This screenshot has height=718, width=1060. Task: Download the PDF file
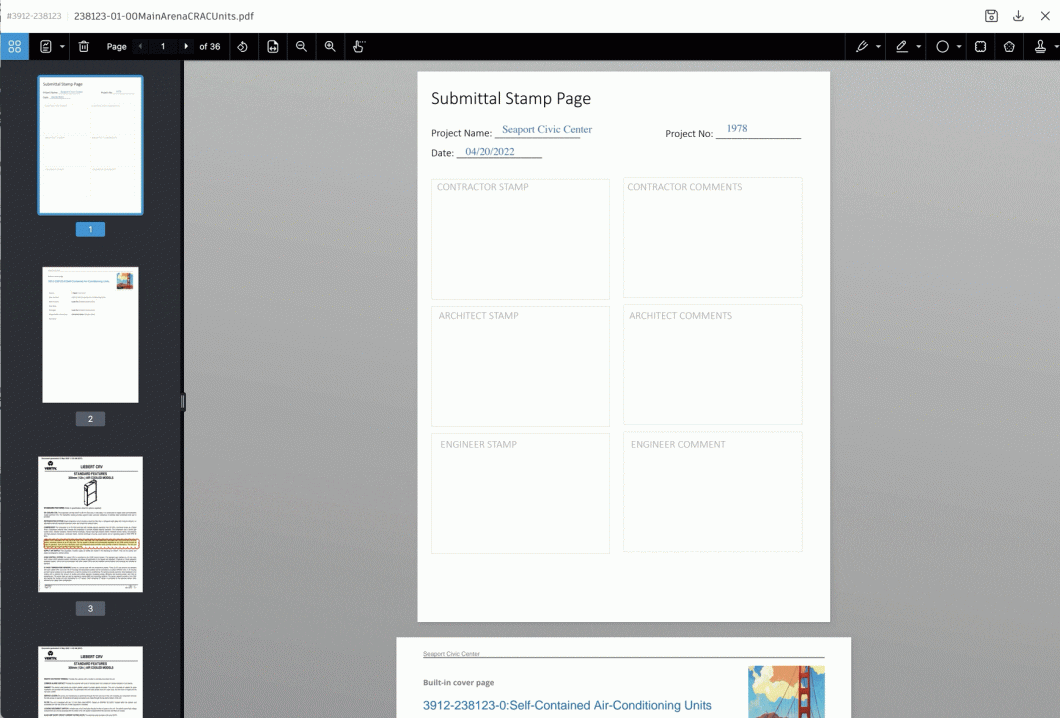[x=1018, y=16]
